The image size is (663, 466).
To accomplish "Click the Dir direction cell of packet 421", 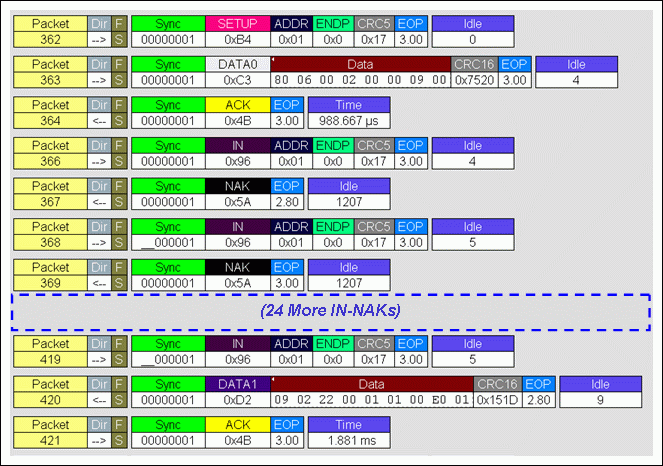I will click(98, 432).
